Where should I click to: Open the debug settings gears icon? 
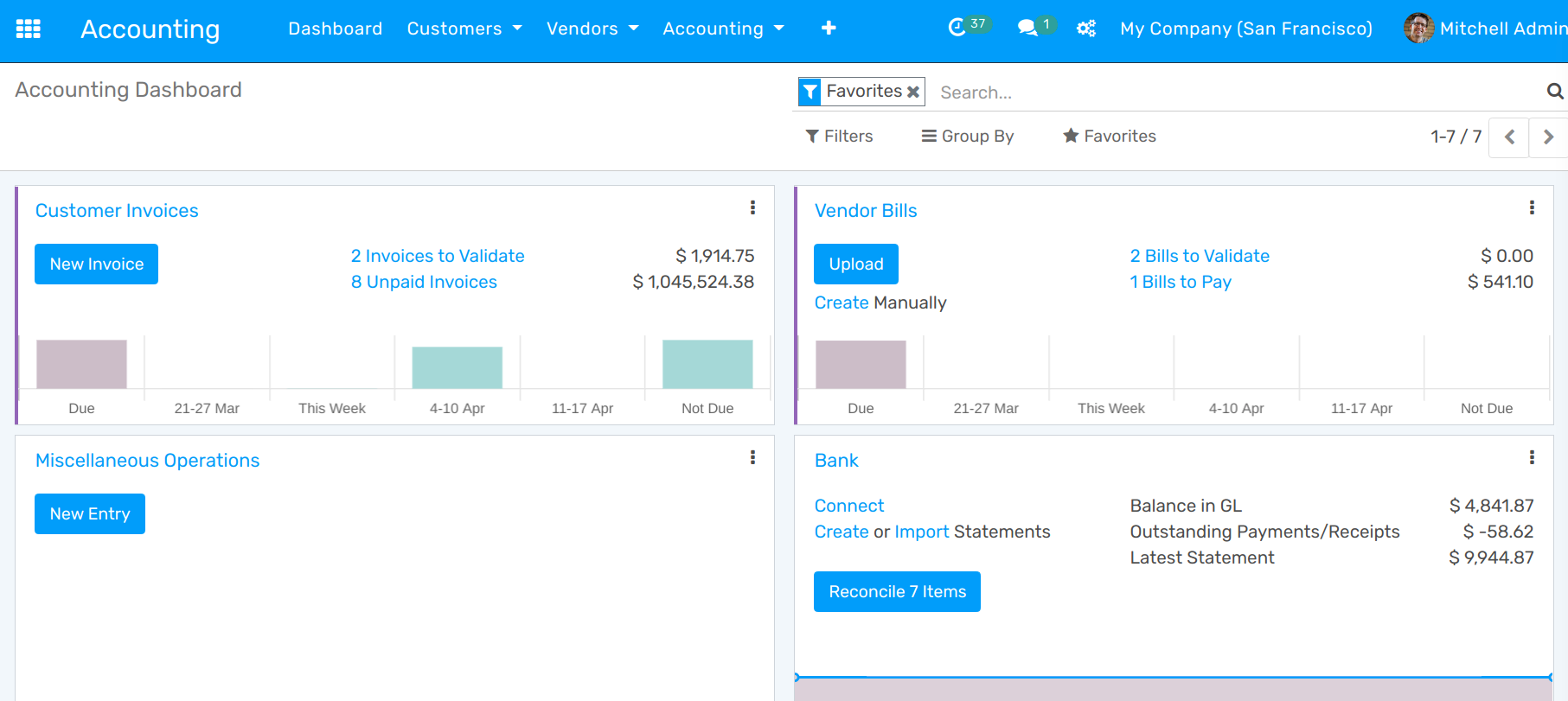coord(1085,29)
